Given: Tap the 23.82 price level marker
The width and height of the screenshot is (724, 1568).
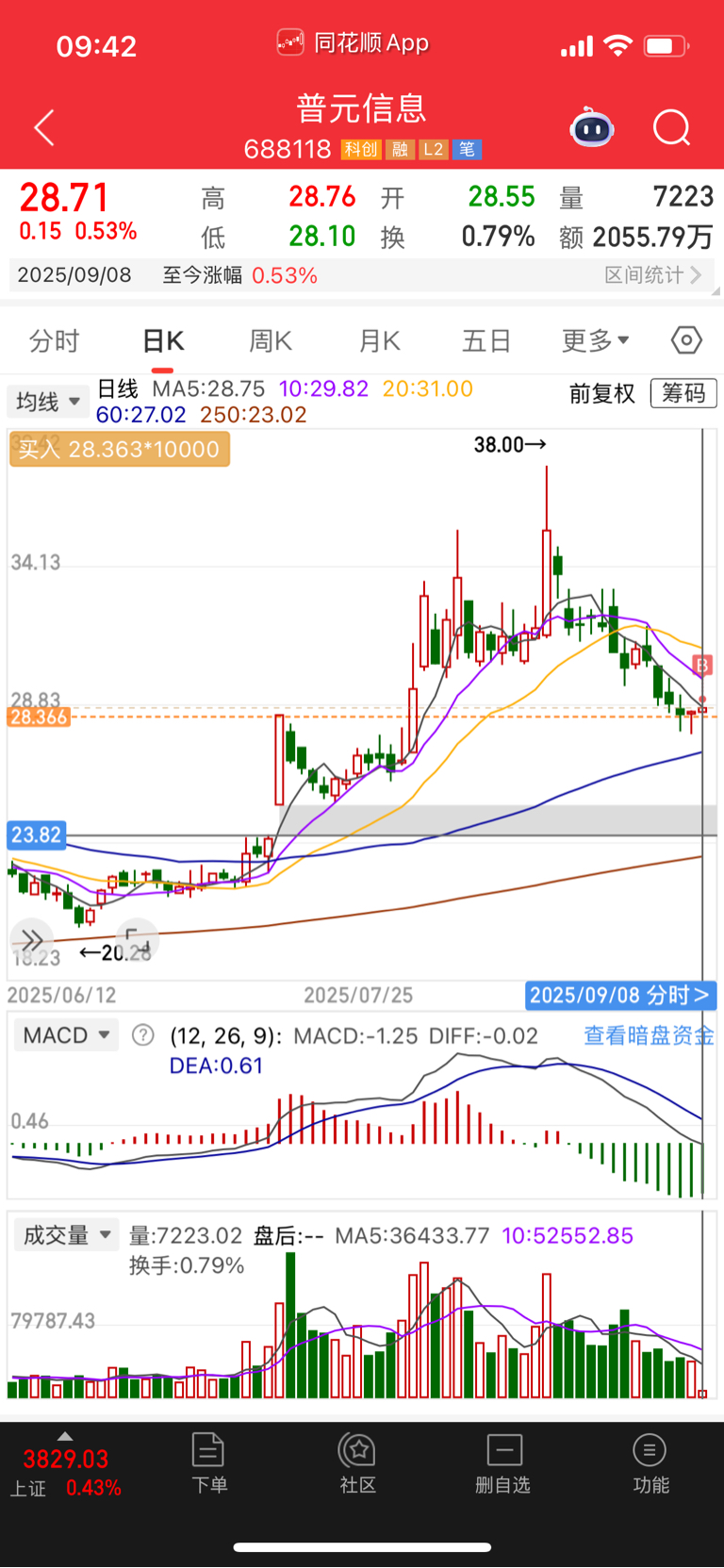Looking at the screenshot, I should pos(37,834).
